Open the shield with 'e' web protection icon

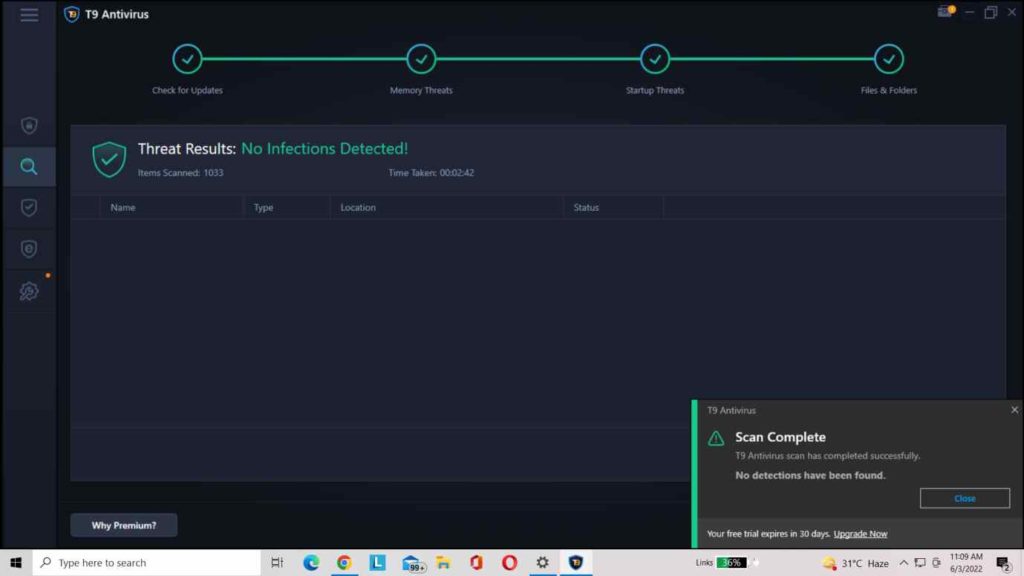click(x=29, y=249)
